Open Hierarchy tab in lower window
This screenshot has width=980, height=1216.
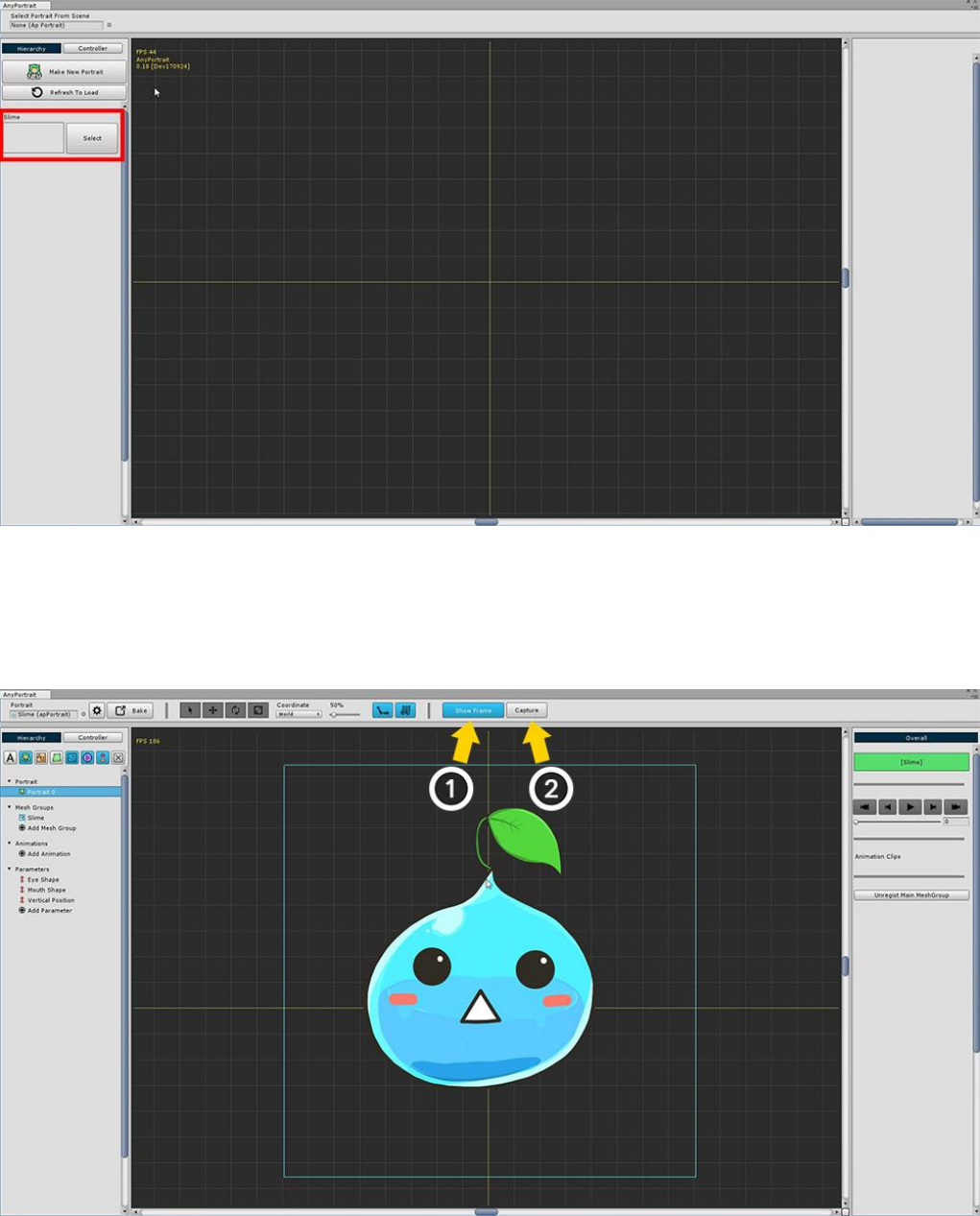click(32, 738)
